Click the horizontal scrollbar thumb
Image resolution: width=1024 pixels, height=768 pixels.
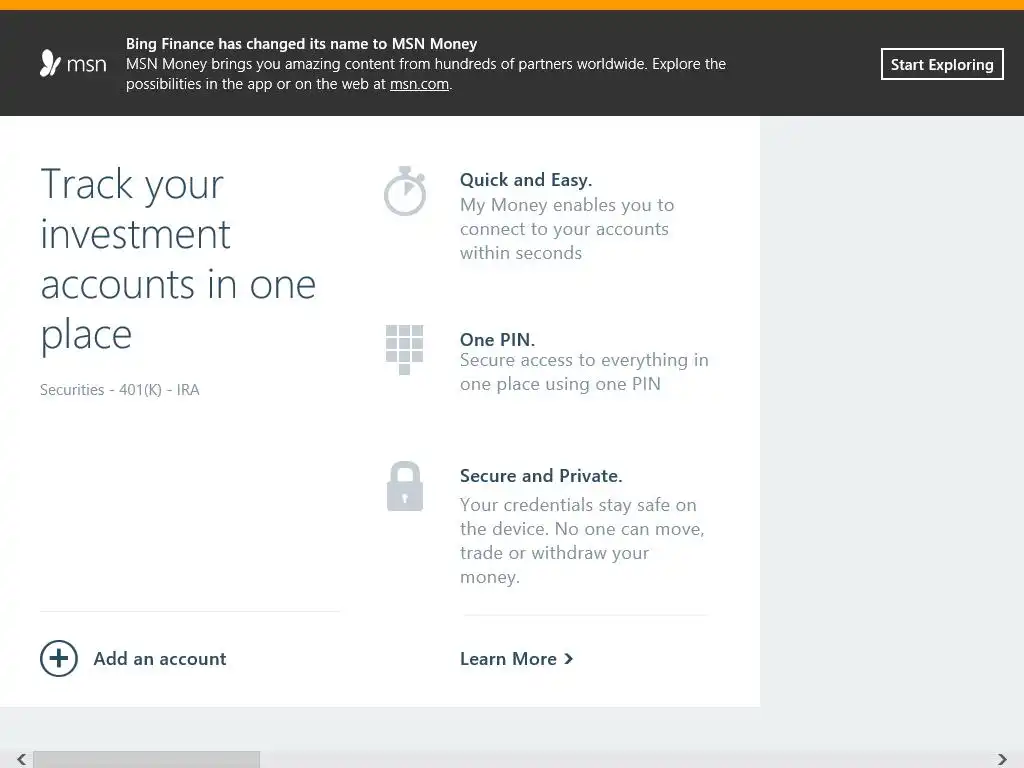146,759
